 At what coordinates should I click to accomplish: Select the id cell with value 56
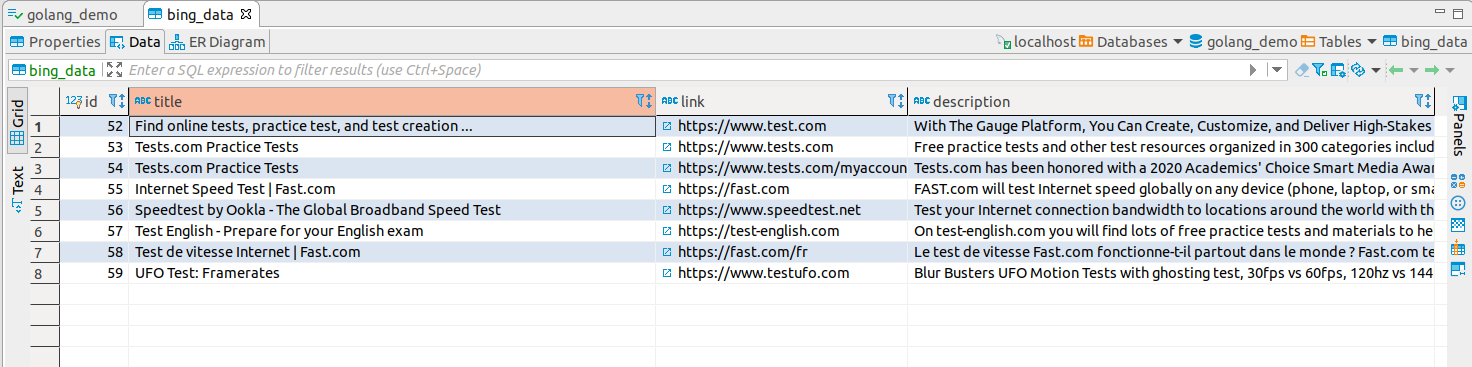tap(94, 210)
